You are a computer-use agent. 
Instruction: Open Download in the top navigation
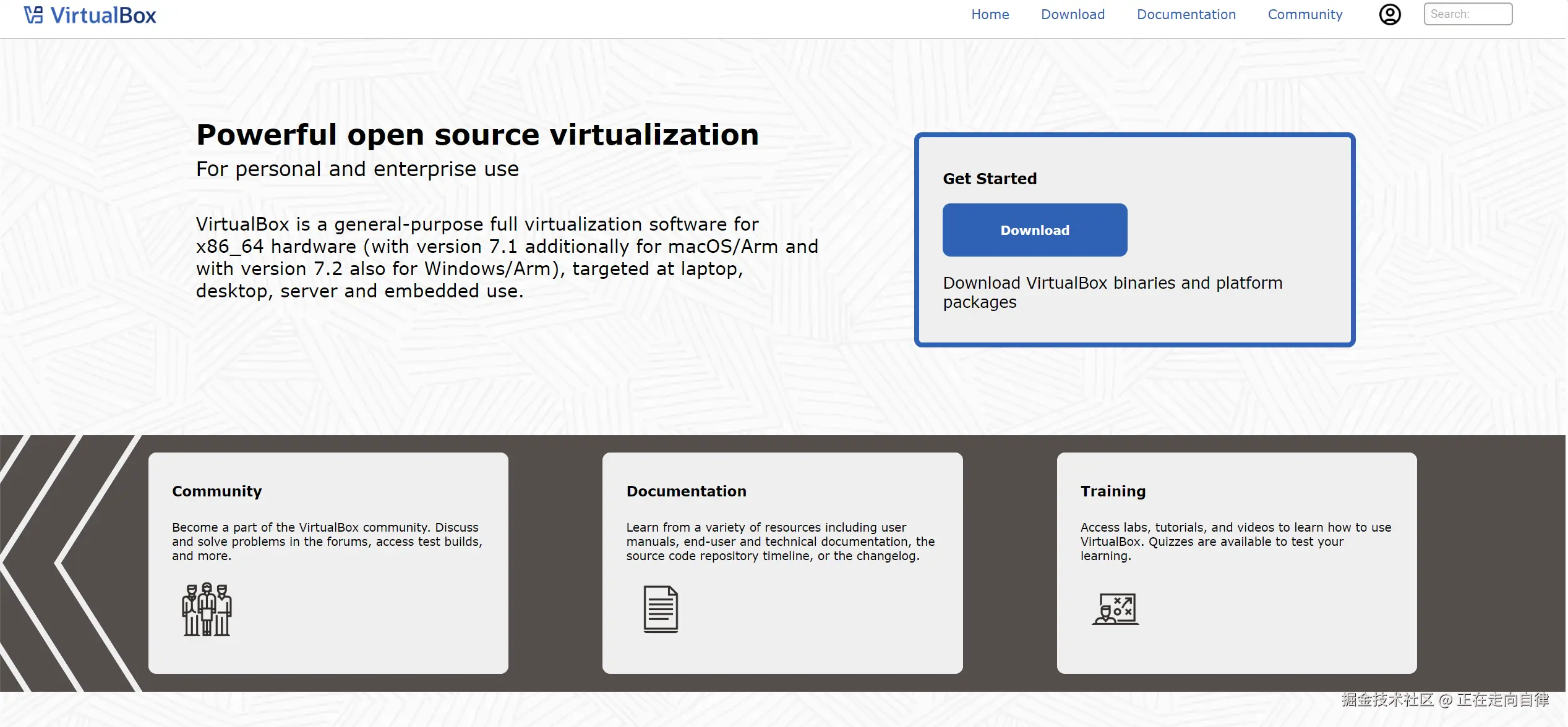pos(1073,14)
